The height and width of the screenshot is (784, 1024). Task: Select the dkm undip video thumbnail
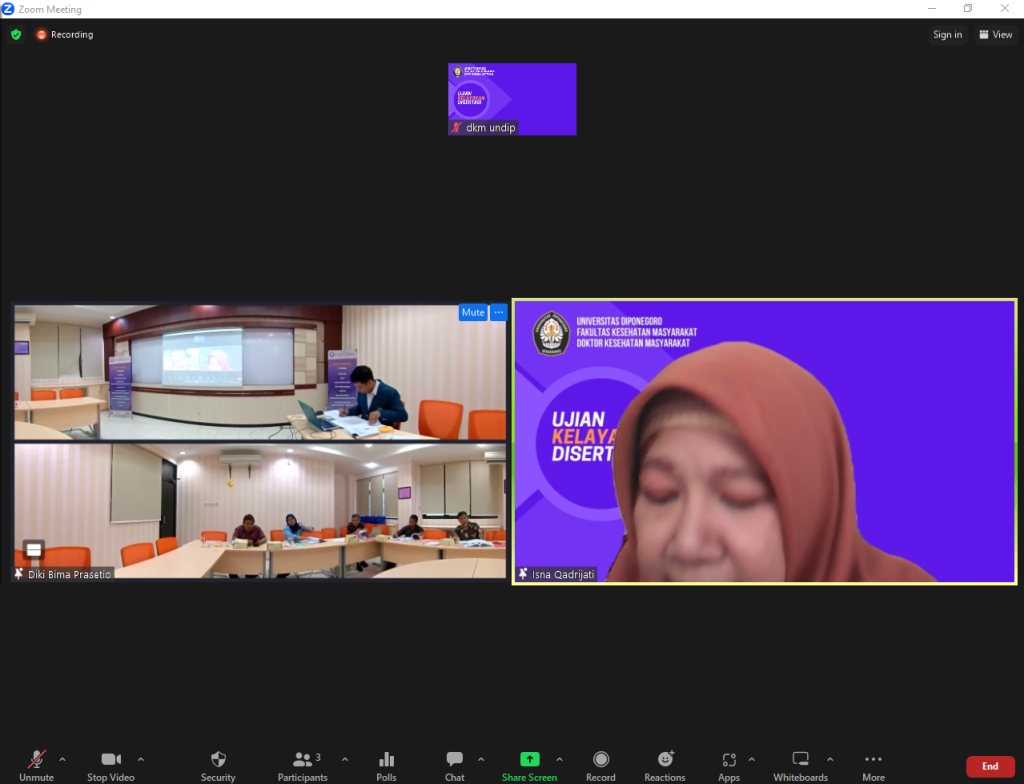tap(512, 99)
